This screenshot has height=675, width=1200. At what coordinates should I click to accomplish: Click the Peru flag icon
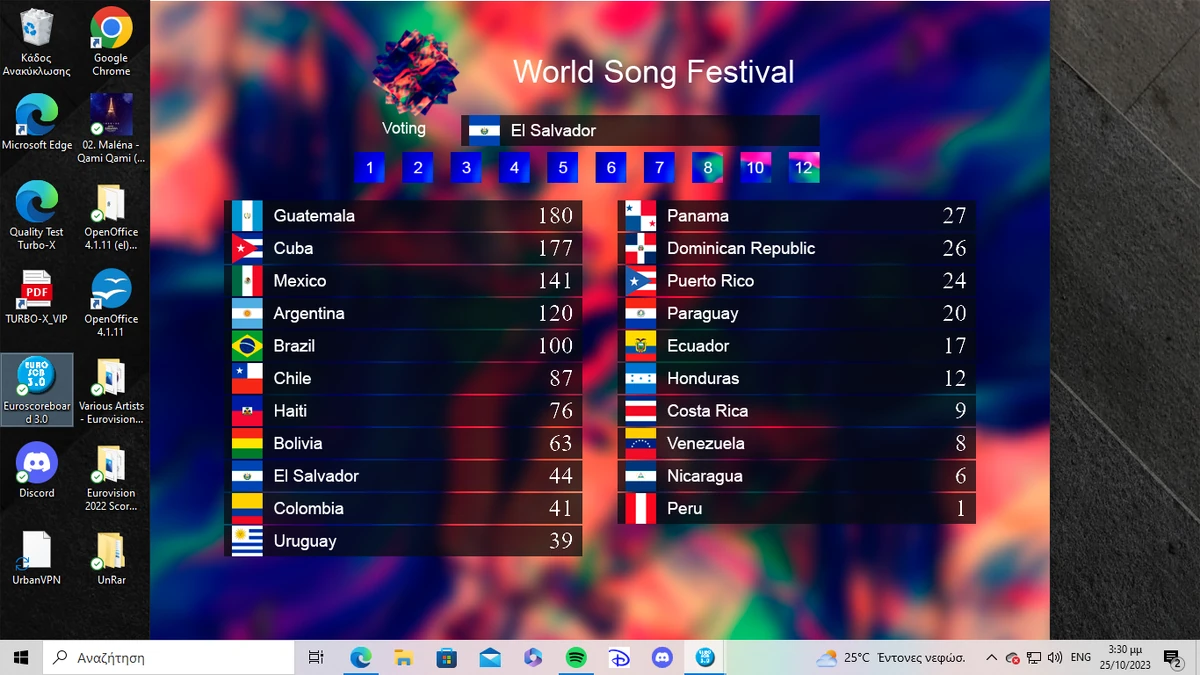tap(640, 508)
